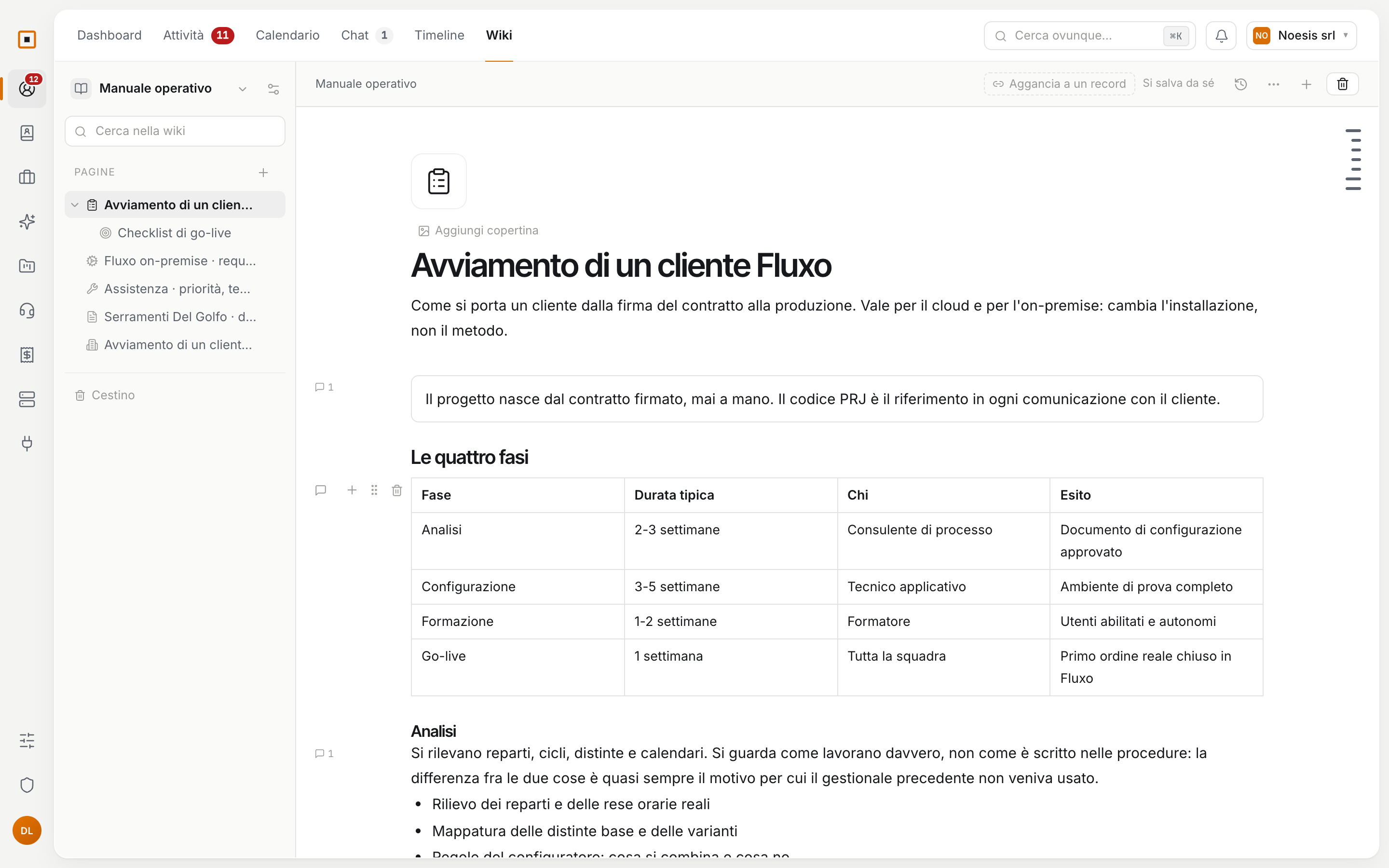Open Fluxo on-premise page
Image resolution: width=1389 pixels, height=868 pixels.
click(175, 260)
